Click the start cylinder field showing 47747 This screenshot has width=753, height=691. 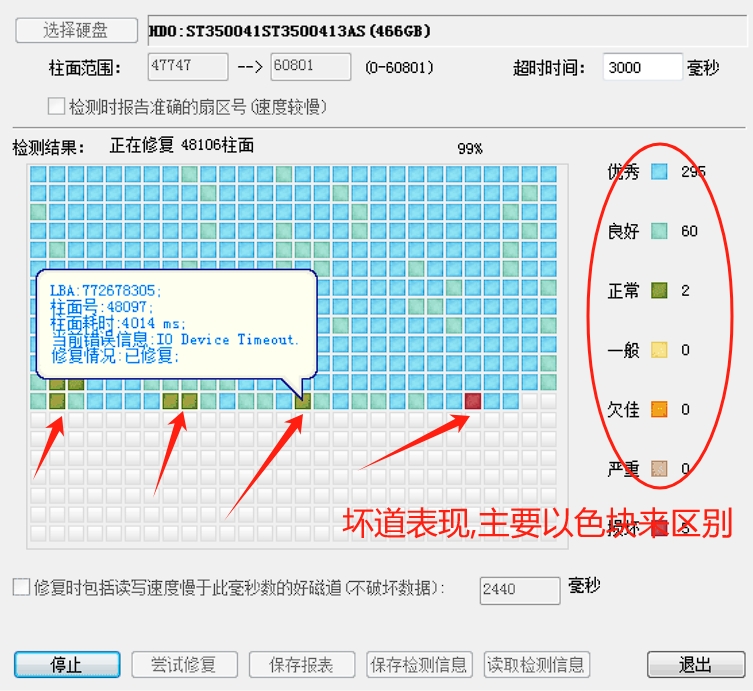point(188,67)
